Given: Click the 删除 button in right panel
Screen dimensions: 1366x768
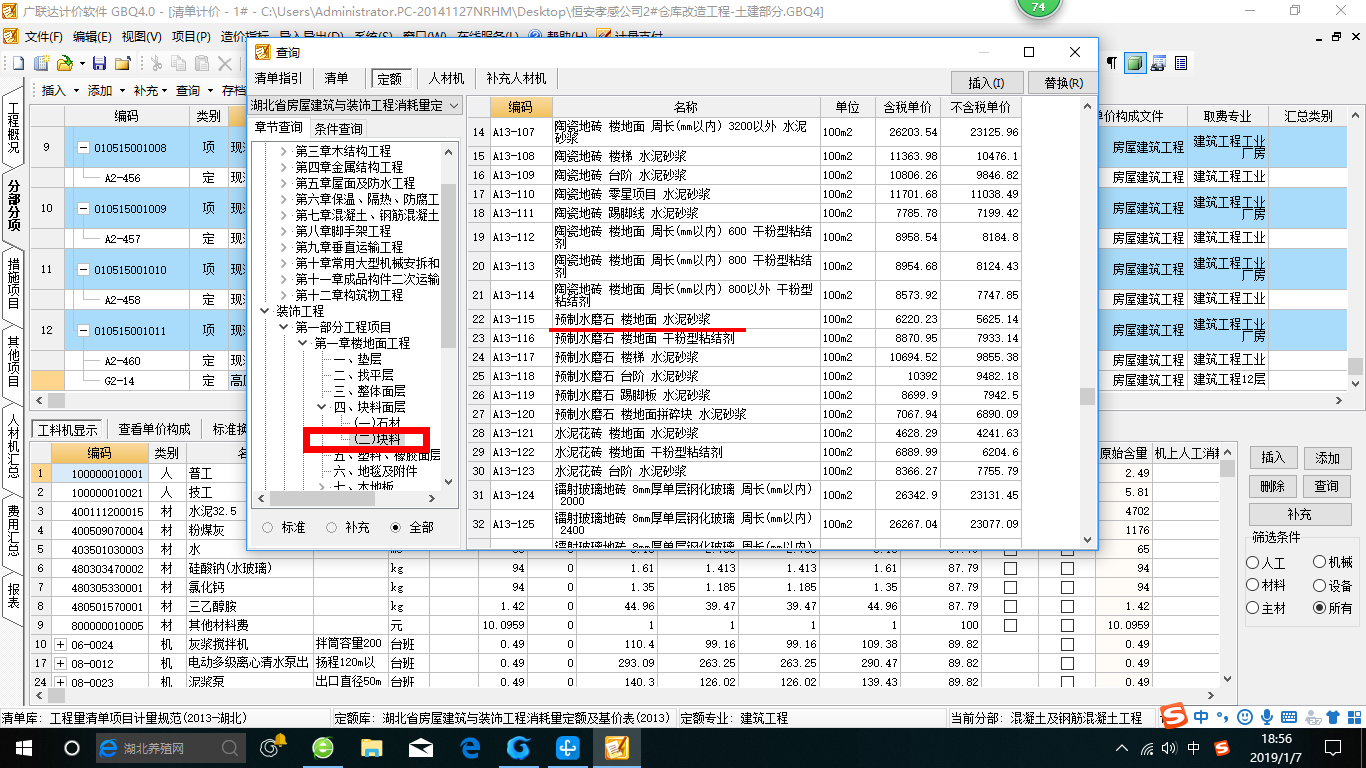Looking at the screenshot, I should (1272, 486).
